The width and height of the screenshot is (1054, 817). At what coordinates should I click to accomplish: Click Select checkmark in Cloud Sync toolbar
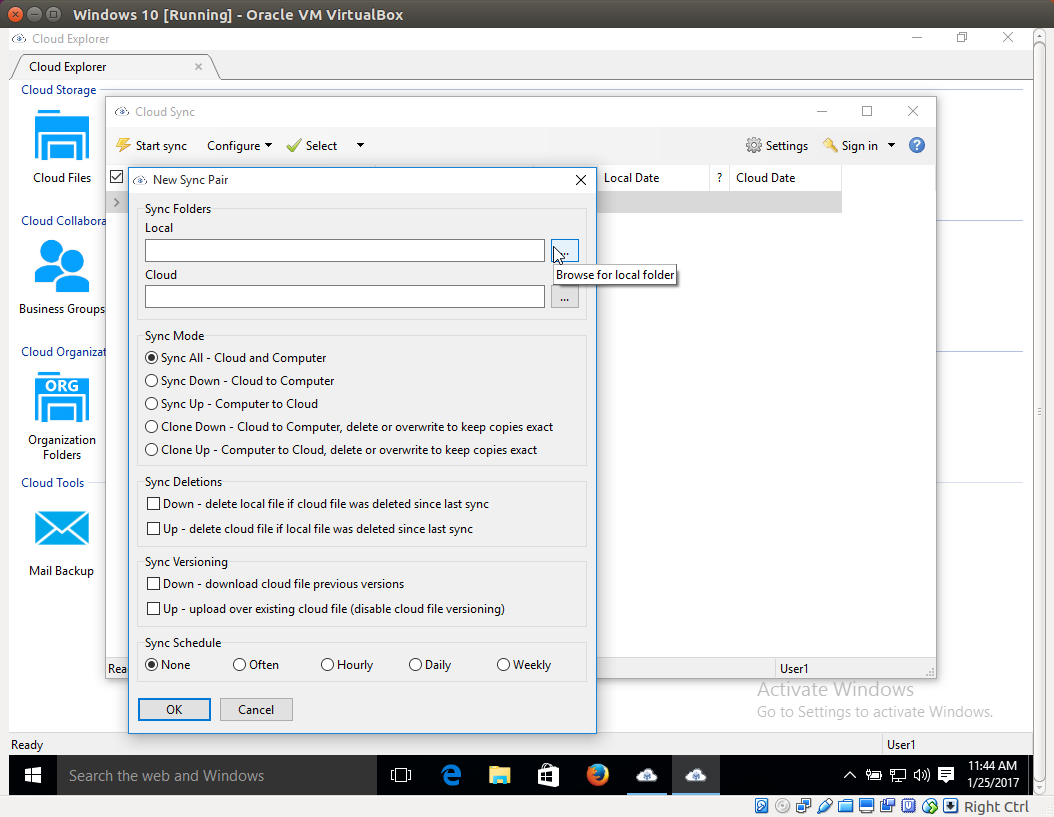294,146
